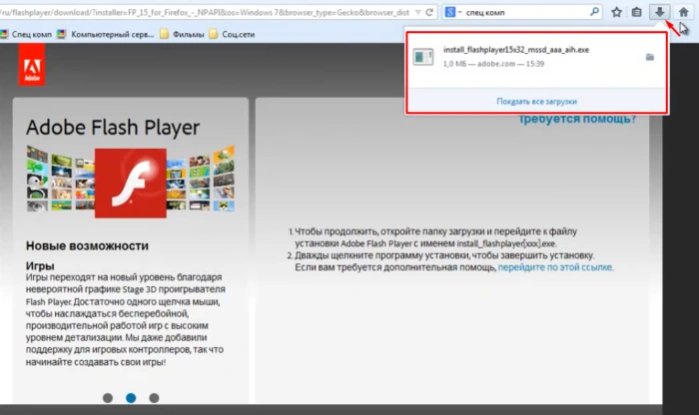699x415 pixels.
Task: Open the bookmarks list icon
Action: tap(637, 12)
